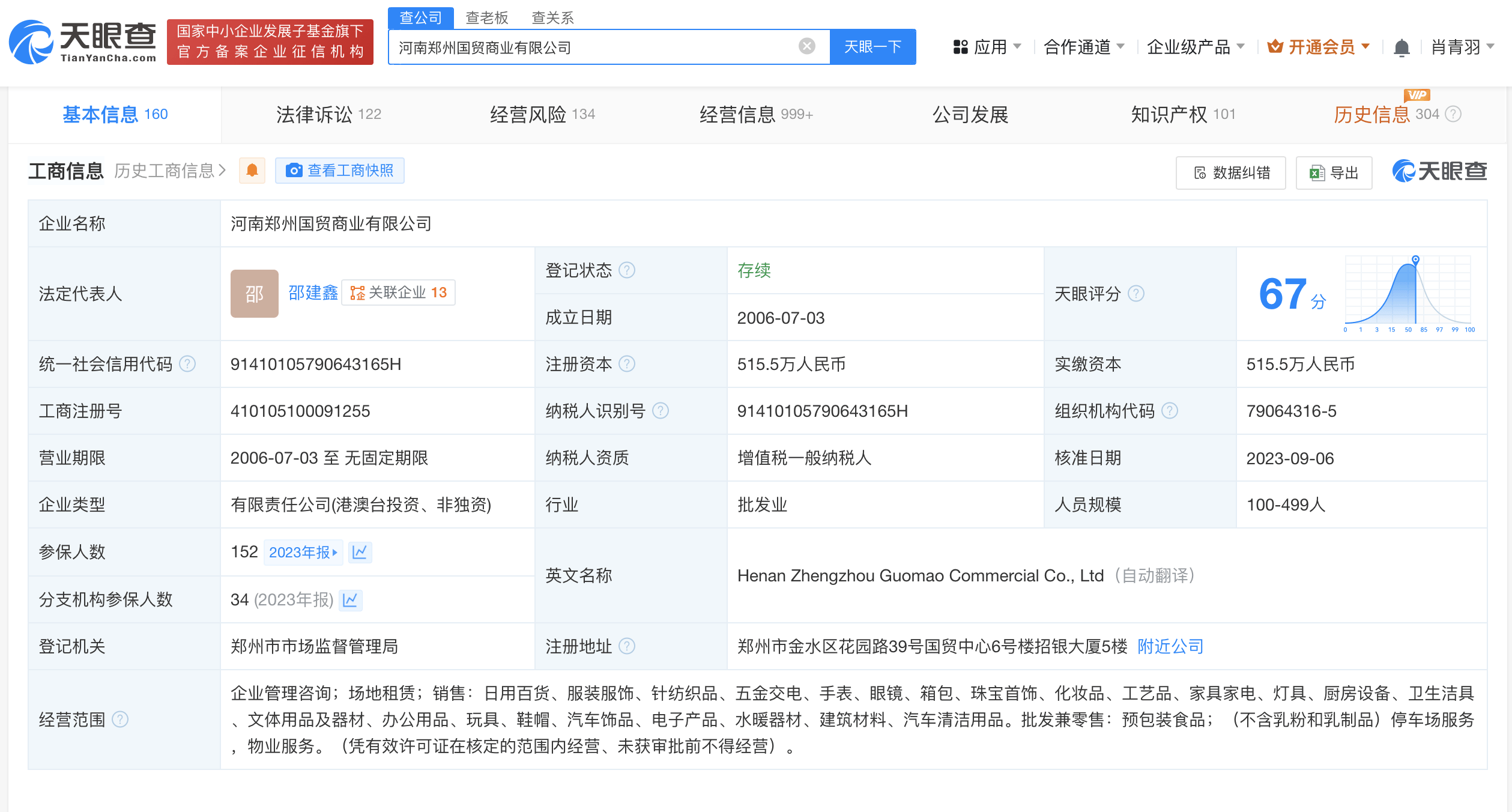Switch to the 公司发展 tab

click(970, 114)
